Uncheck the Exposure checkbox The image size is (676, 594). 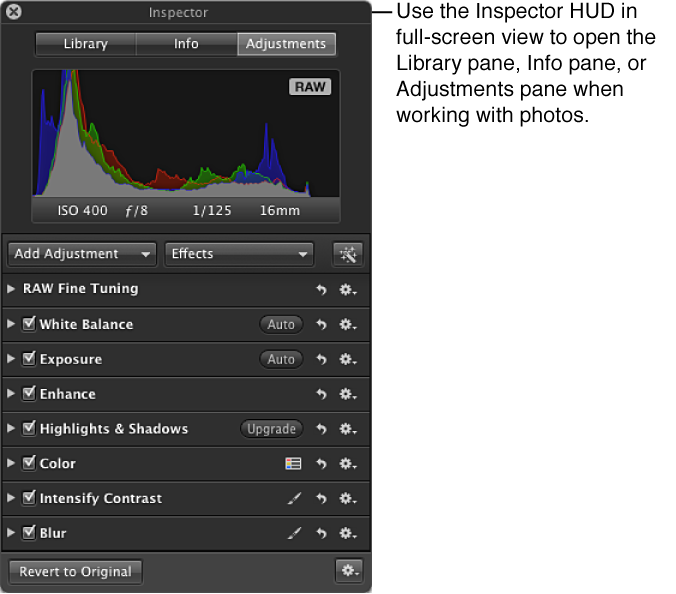tap(29, 358)
